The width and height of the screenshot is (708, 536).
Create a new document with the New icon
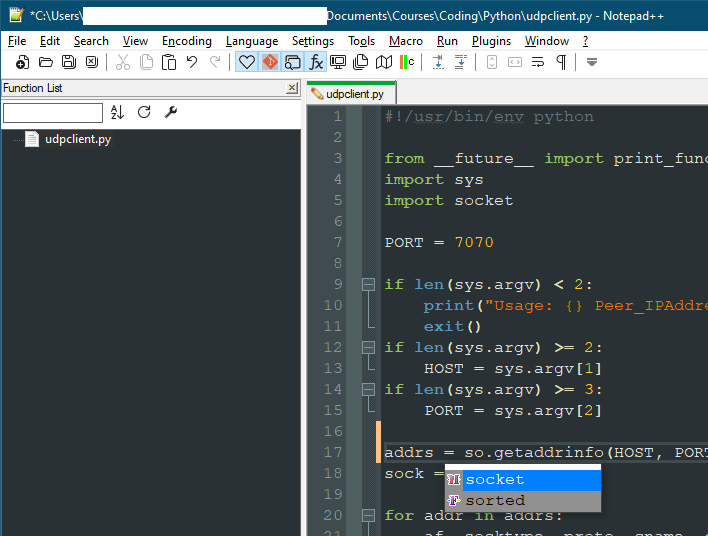click(22, 62)
